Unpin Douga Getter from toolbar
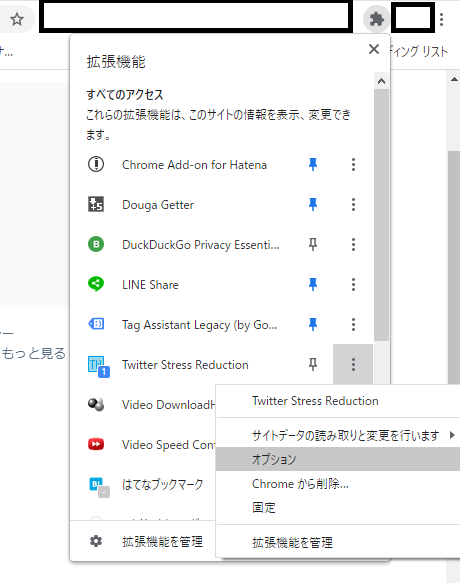This screenshot has width=460, height=583. 313,204
